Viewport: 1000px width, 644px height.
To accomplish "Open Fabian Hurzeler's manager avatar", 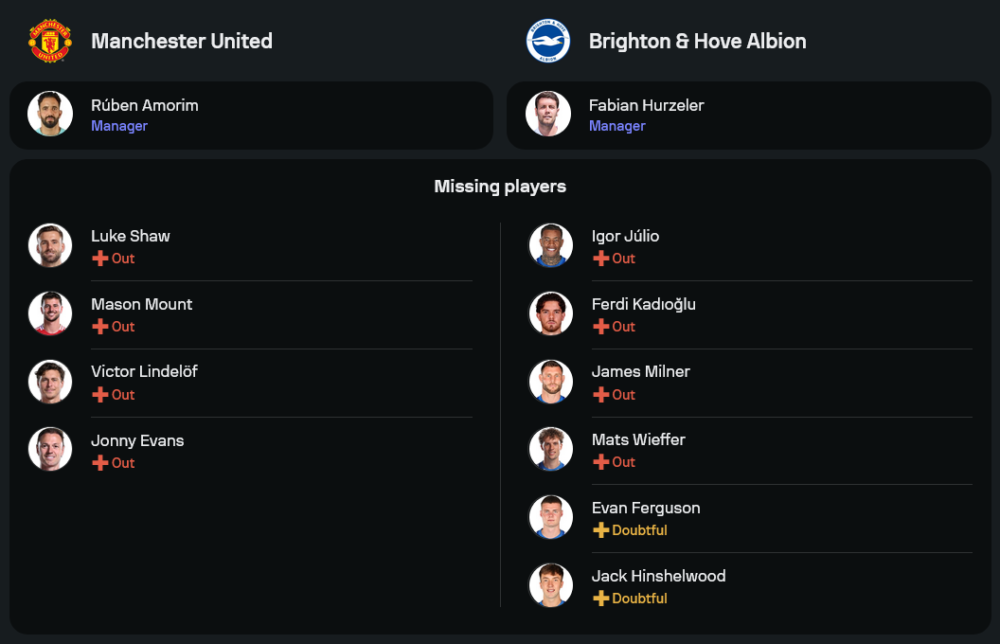I will [548, 114].
